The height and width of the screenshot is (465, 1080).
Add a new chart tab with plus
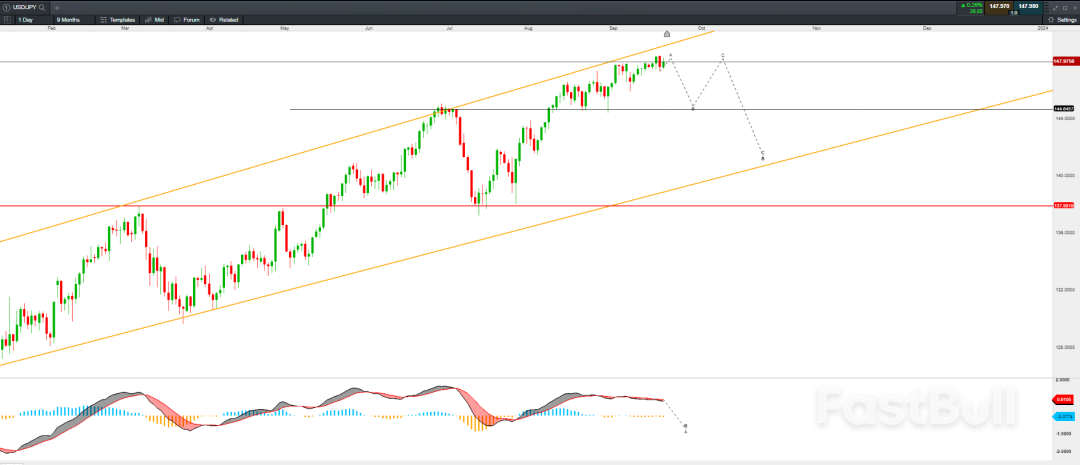(57, 7)
